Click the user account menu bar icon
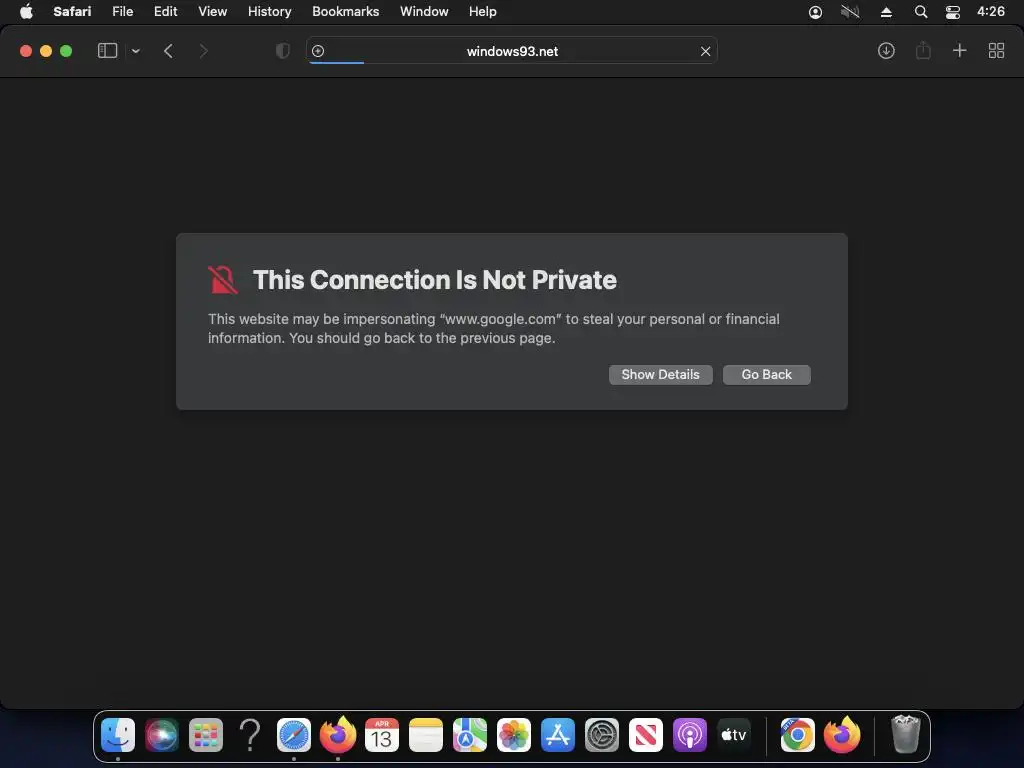Screen dimensions: 1024x768 pos(815,12)
